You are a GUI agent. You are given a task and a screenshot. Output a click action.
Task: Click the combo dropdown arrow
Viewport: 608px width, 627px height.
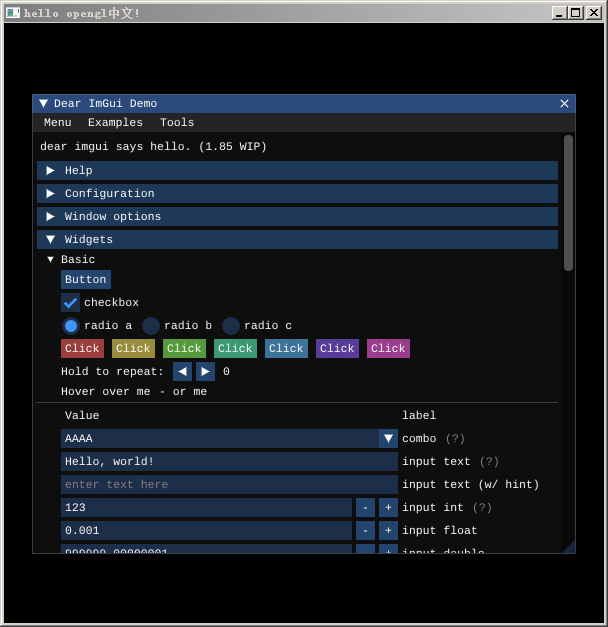tap(388, 439)
